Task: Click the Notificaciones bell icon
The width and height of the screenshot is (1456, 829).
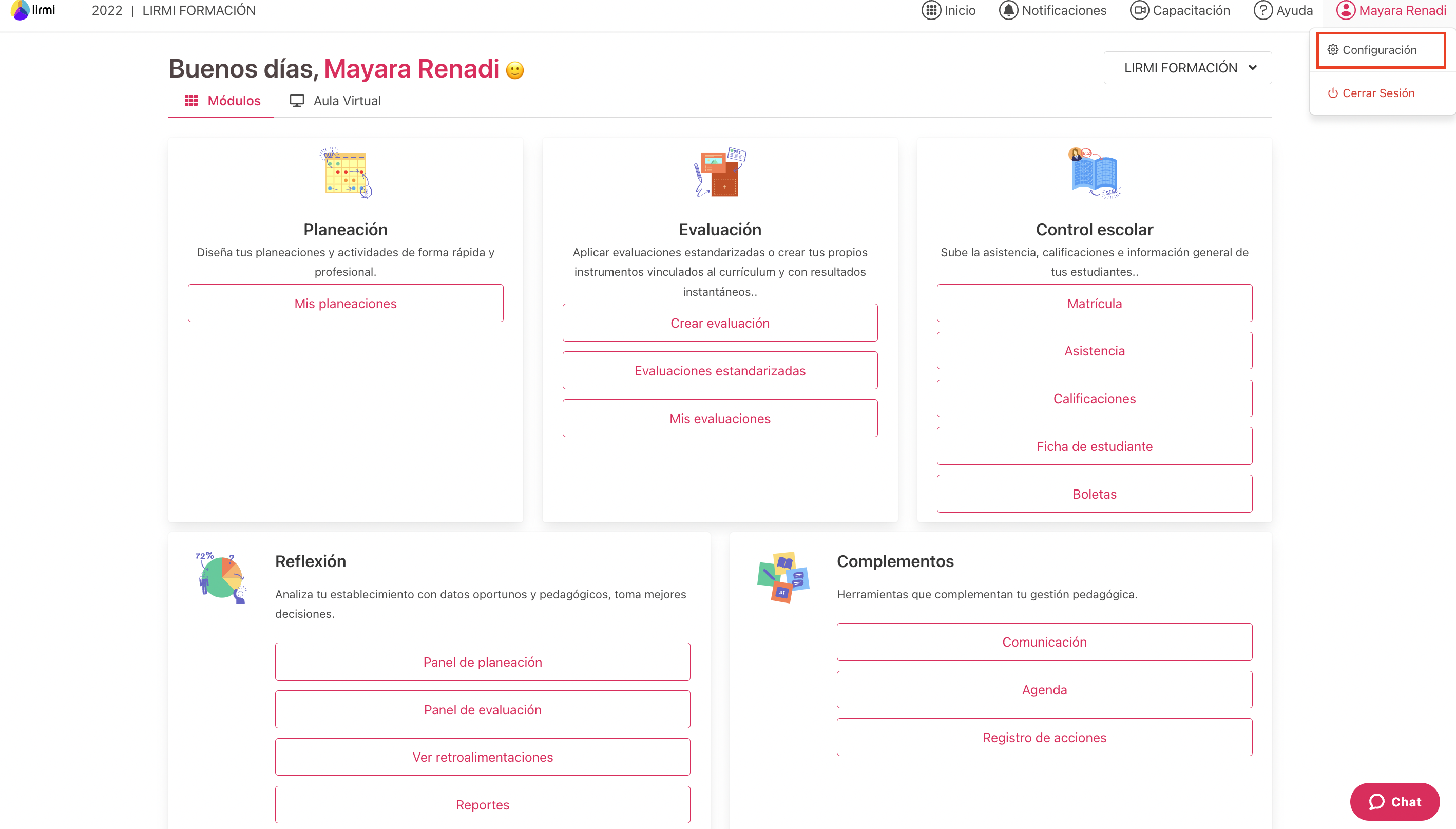Action: click(x=1008, y=10)
